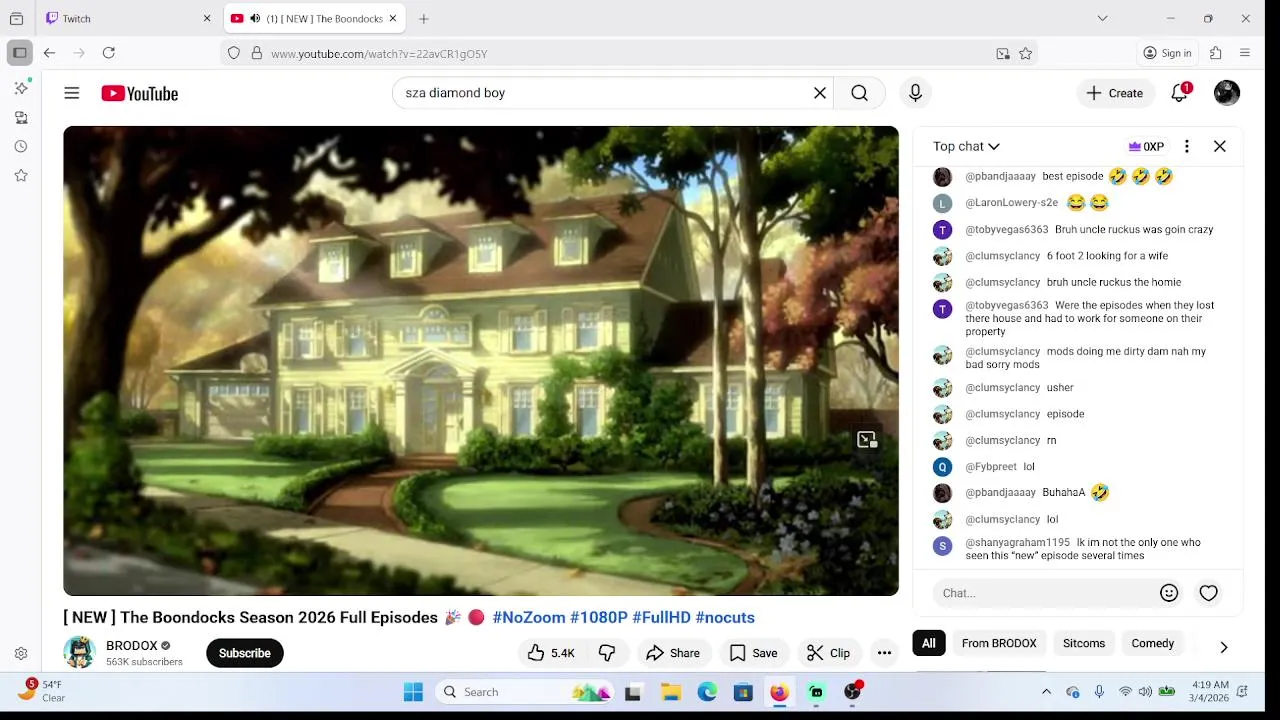The image size is (1280, 720).
Task: Mute The Boondocks tab audio
Action: pyautogui.click(x=255, y=18)
